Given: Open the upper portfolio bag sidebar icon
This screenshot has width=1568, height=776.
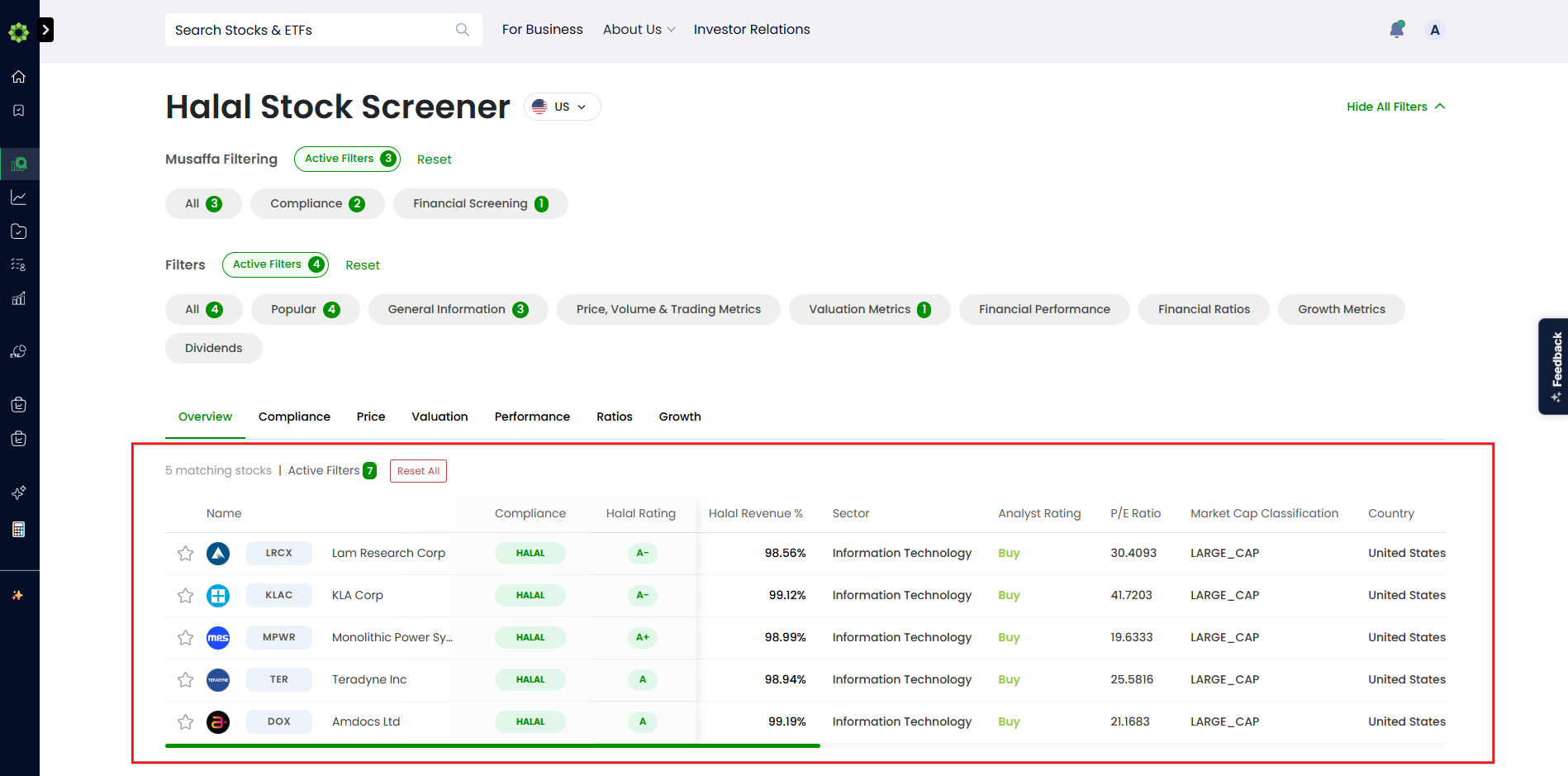Looking at the screenshot, I should click(18, 405).
